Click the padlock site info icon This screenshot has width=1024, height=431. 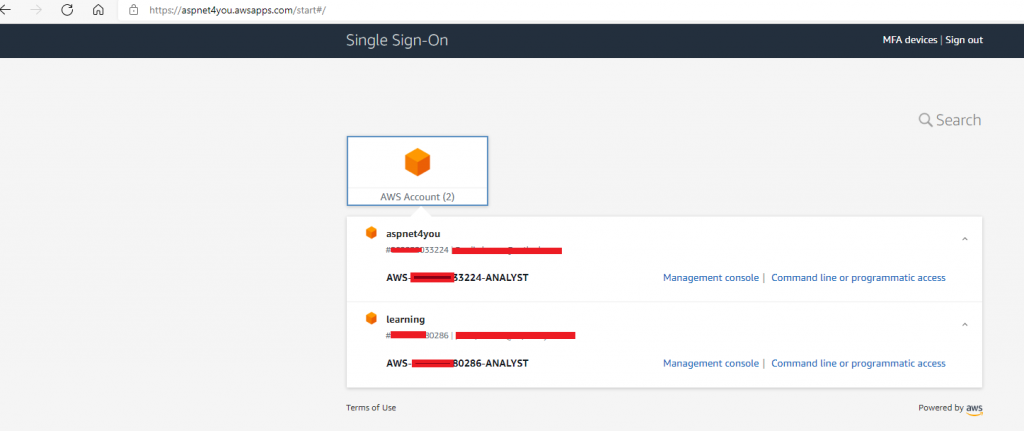134,10
